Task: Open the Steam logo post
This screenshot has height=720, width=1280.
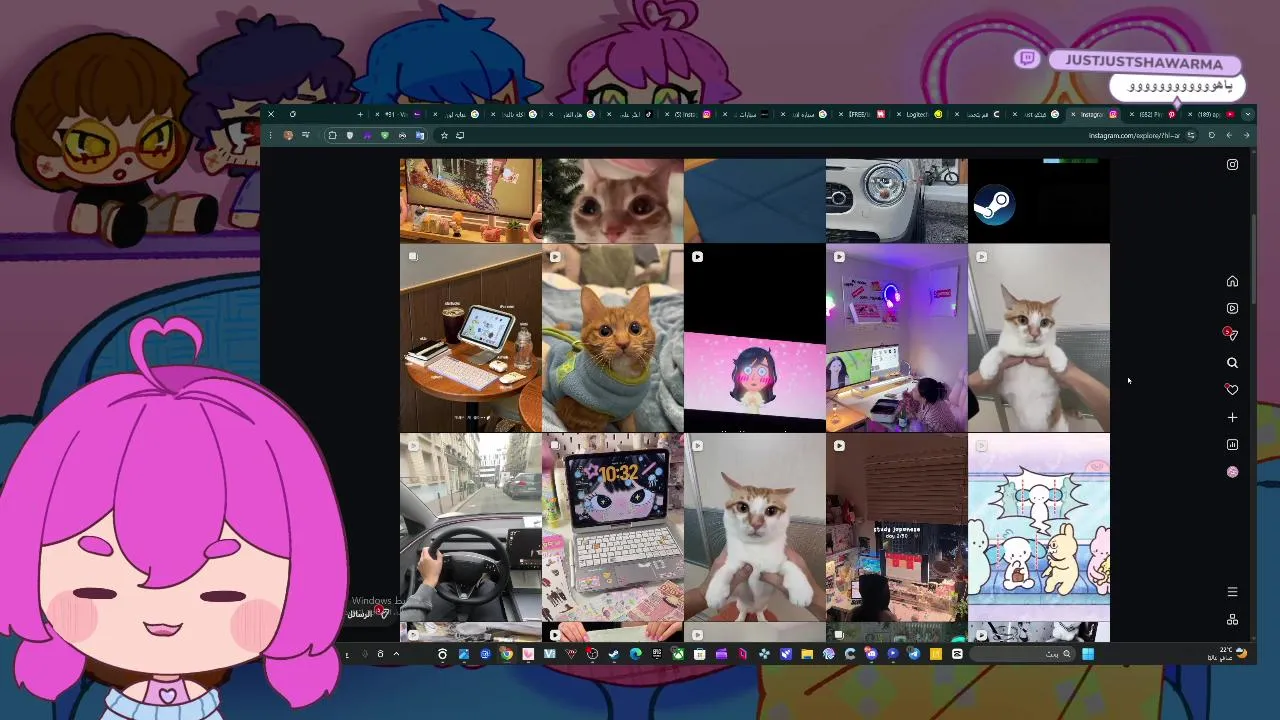Action: [x=1038, y=200]
